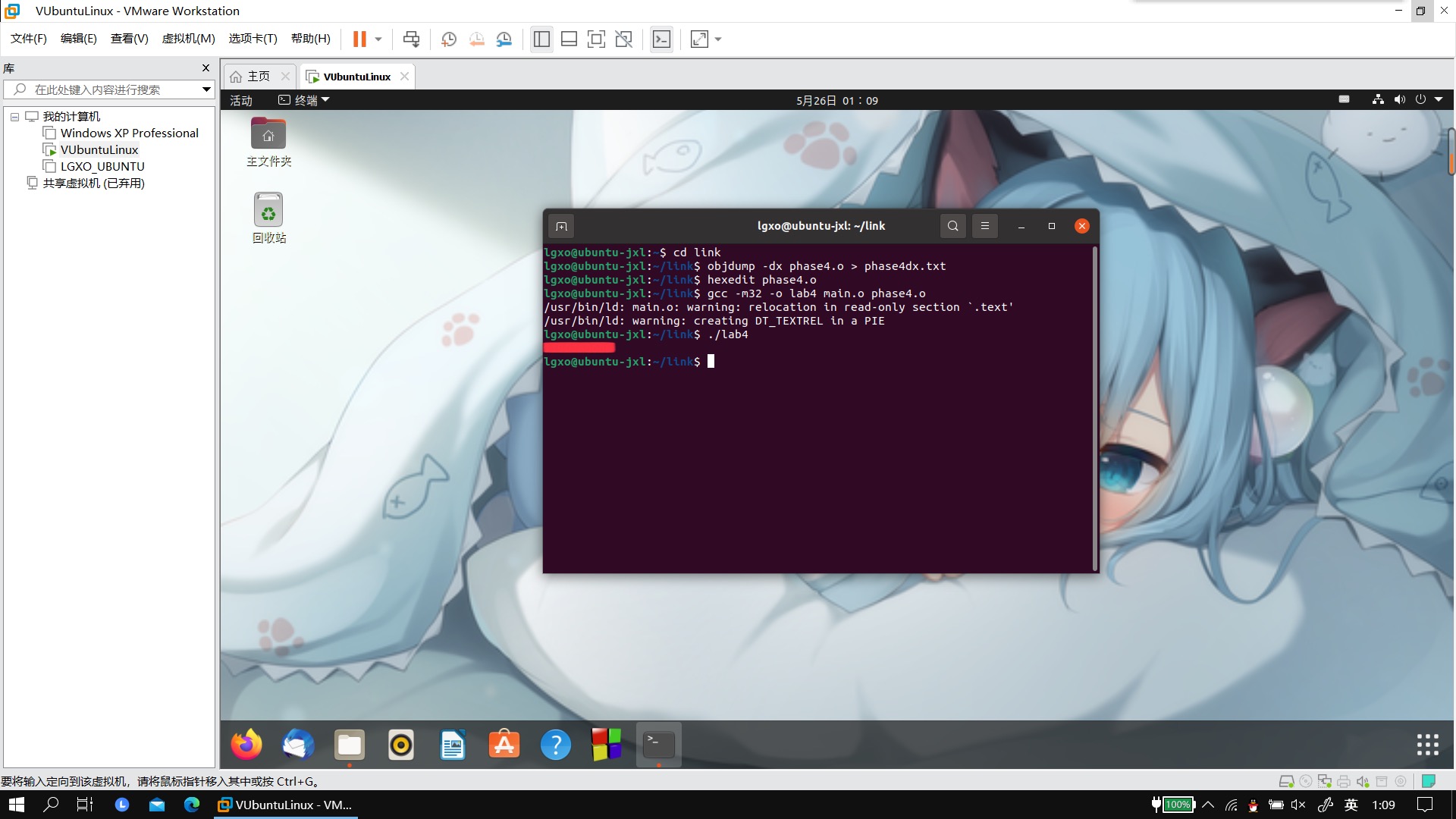Click the VMware printer status icon

(x=1344, y=781)
